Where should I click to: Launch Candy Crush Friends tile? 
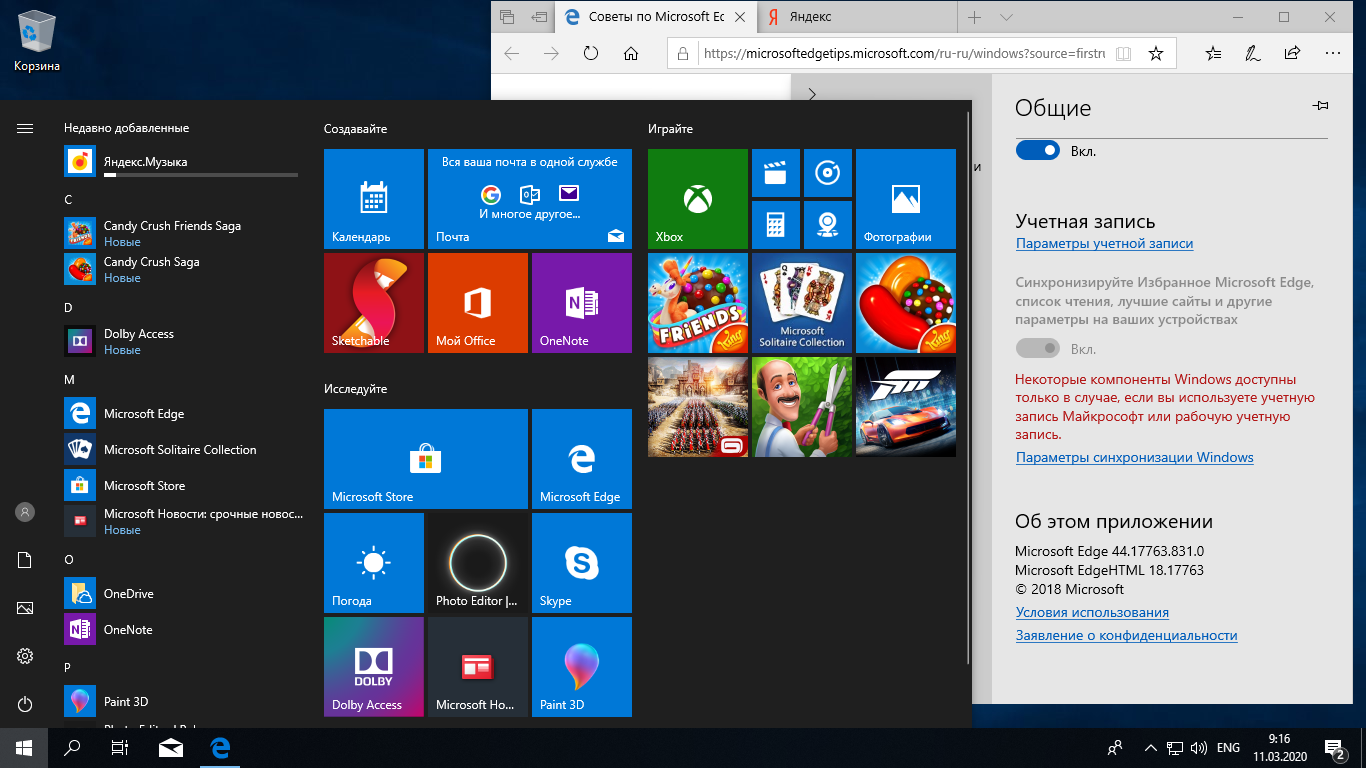click(x=698, y=303)
